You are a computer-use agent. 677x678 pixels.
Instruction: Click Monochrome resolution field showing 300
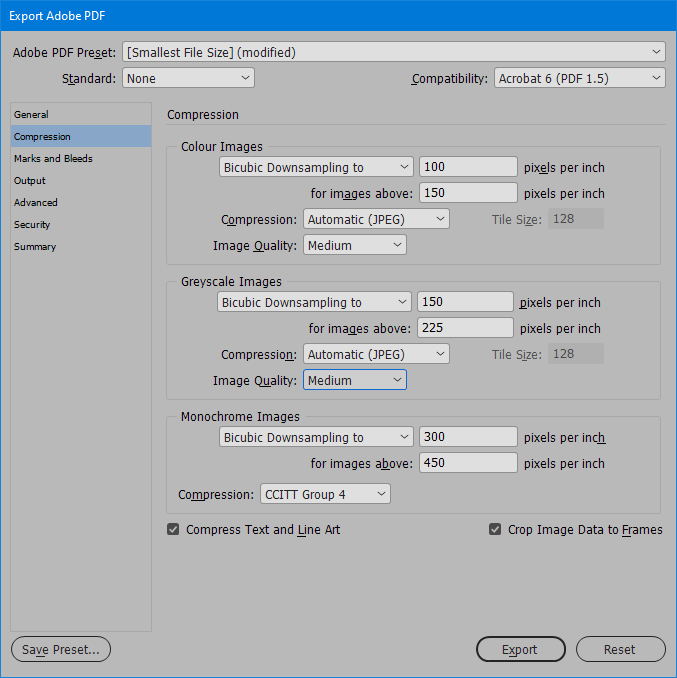point(468,437)
